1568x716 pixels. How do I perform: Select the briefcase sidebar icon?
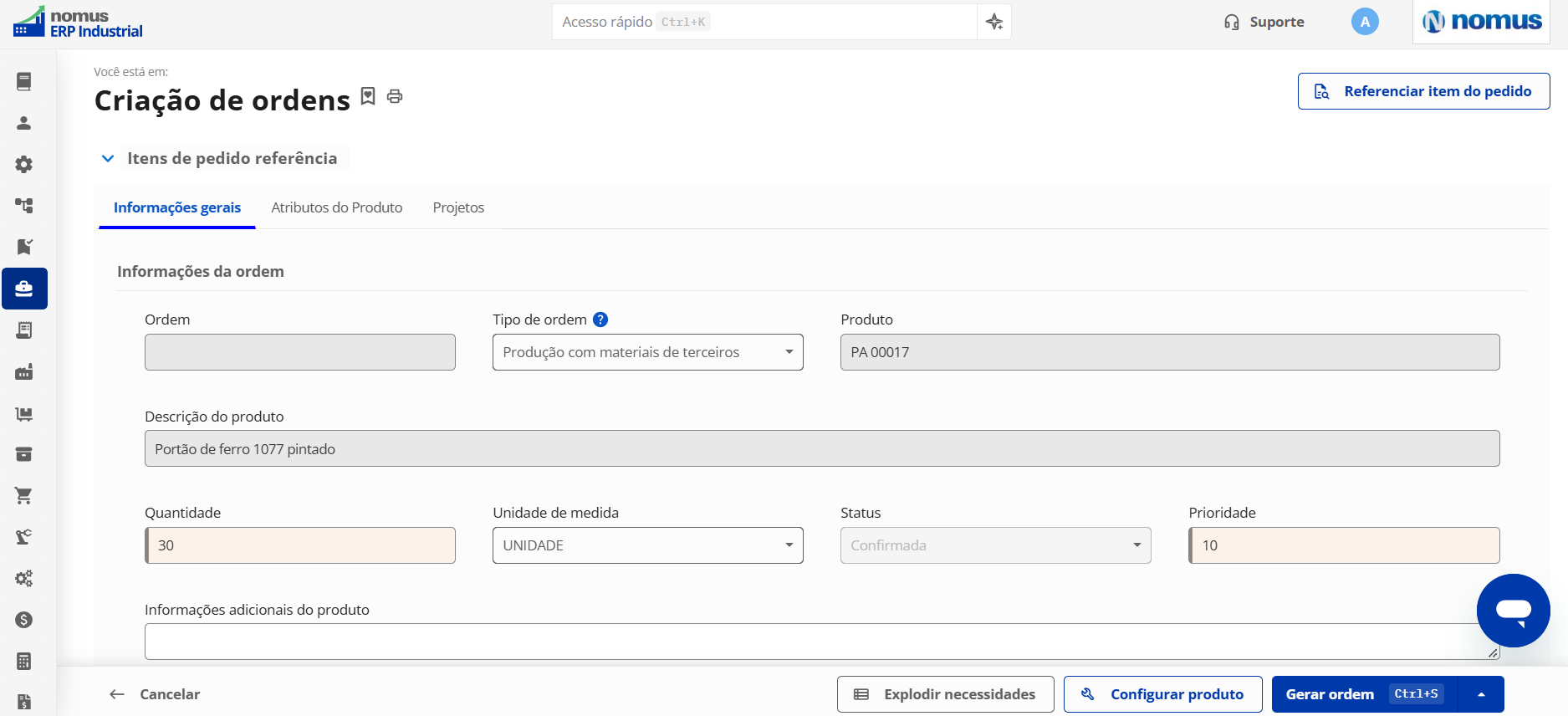[x=24, y=289]
